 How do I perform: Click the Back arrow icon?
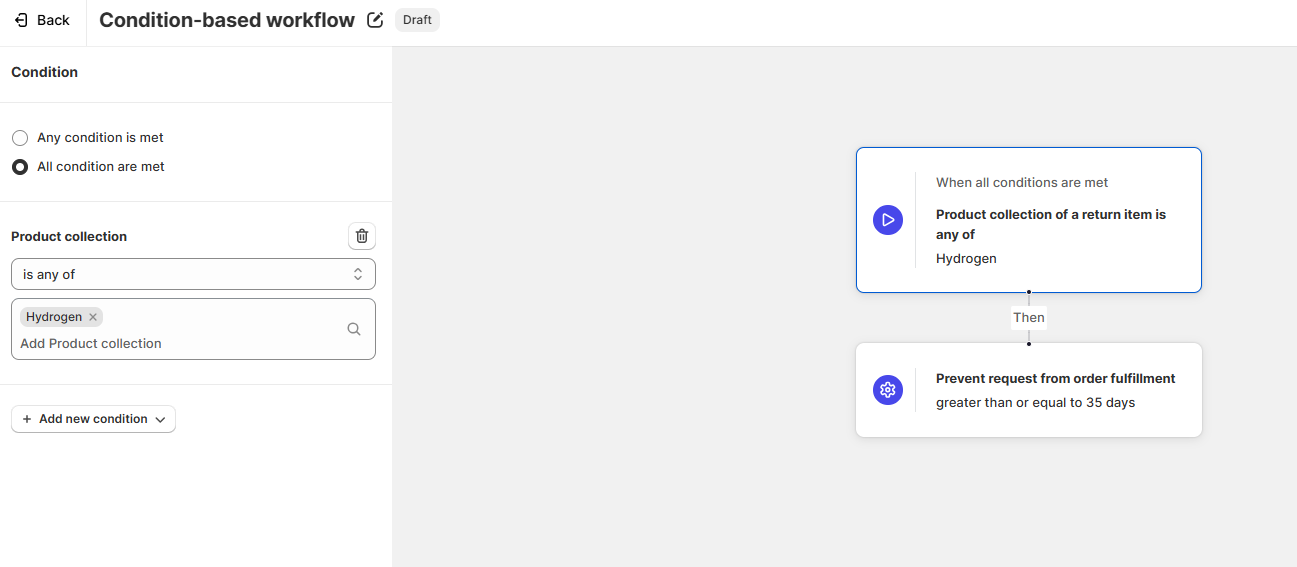pos(22,20)
